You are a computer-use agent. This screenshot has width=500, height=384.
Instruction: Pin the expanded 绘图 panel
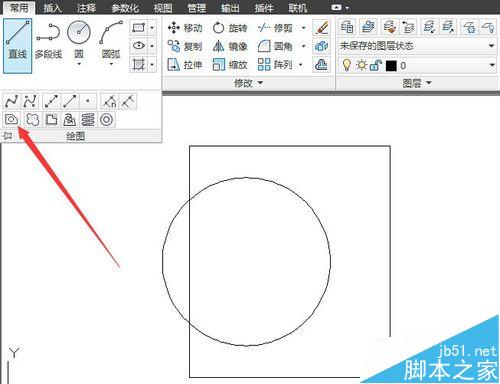(7, 136)
